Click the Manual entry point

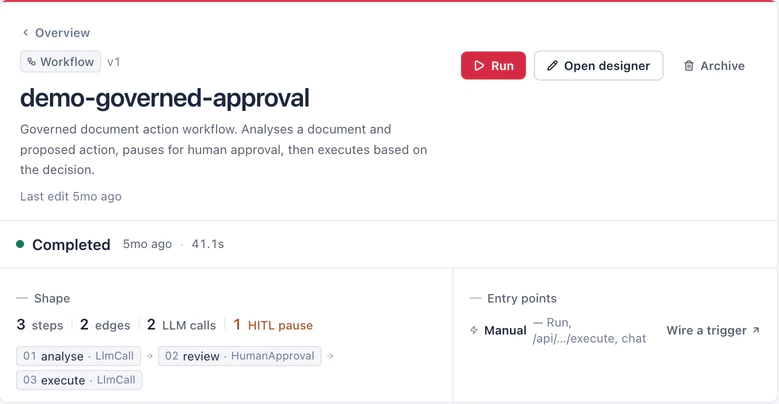pyautogui.click(x=505, y=330)
